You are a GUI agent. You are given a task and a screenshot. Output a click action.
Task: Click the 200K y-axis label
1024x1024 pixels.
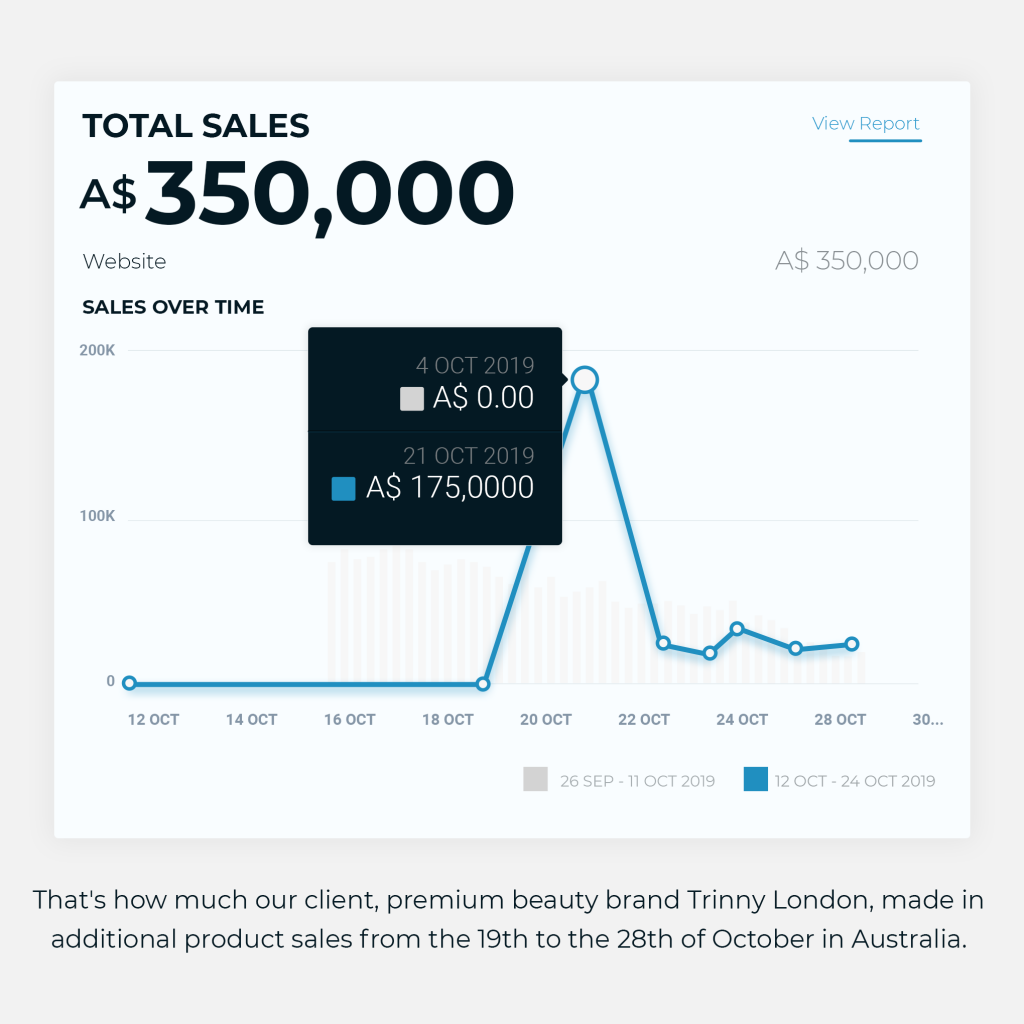[97, 350]
